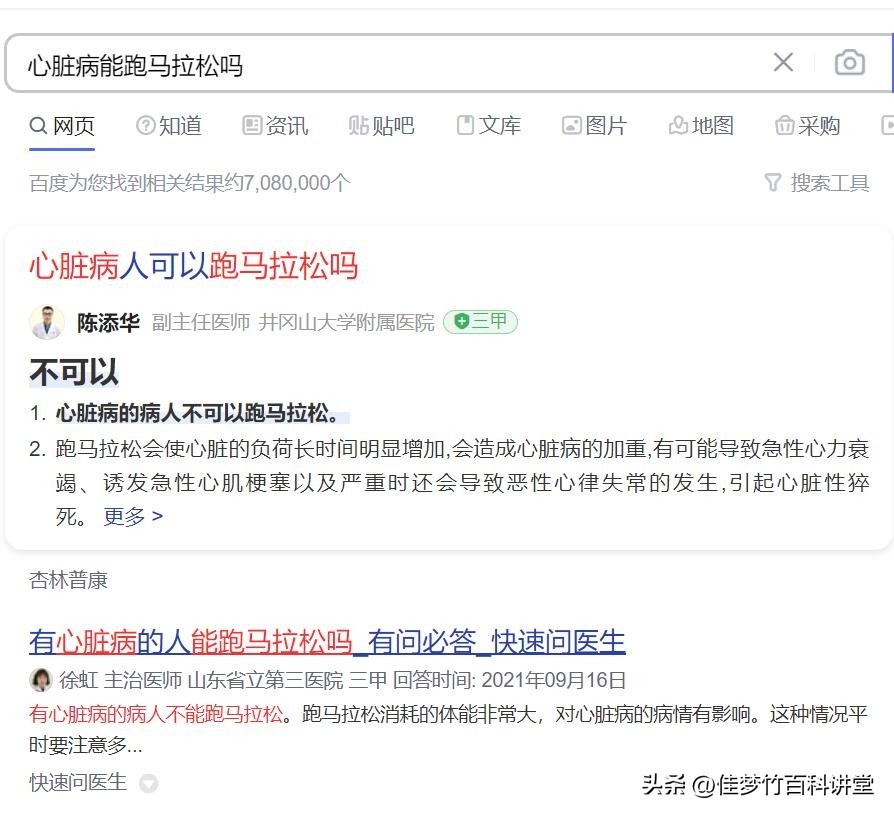
Task: Click the 三甲 hospital badge
Action: [480, 322]
